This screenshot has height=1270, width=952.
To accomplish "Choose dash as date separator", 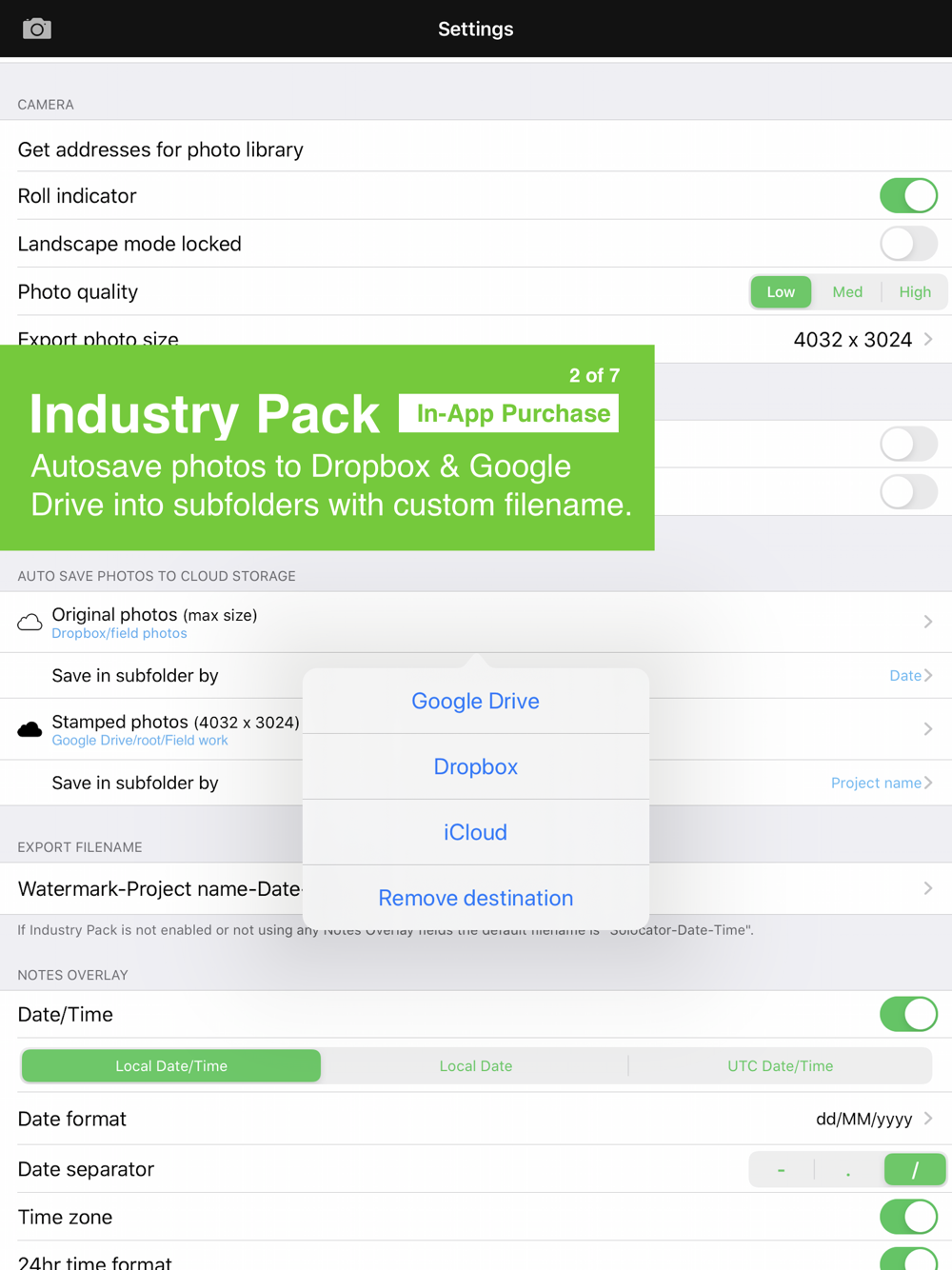I will click(781, 1170).
